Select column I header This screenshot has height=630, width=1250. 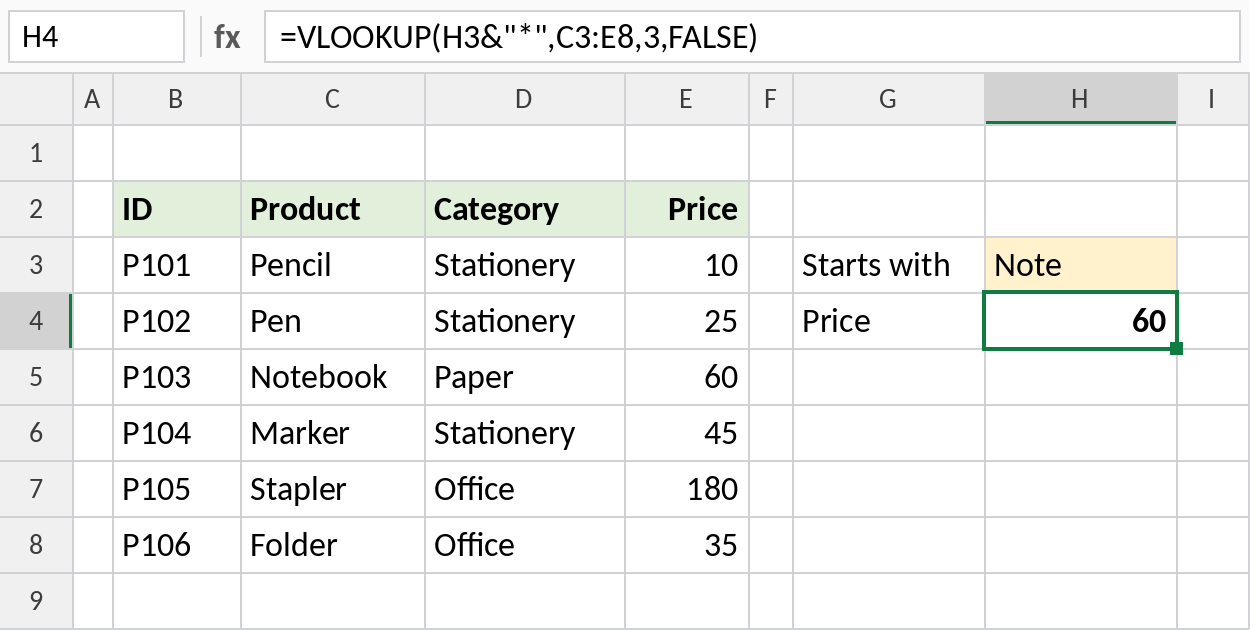click(x=1212, y=98)
